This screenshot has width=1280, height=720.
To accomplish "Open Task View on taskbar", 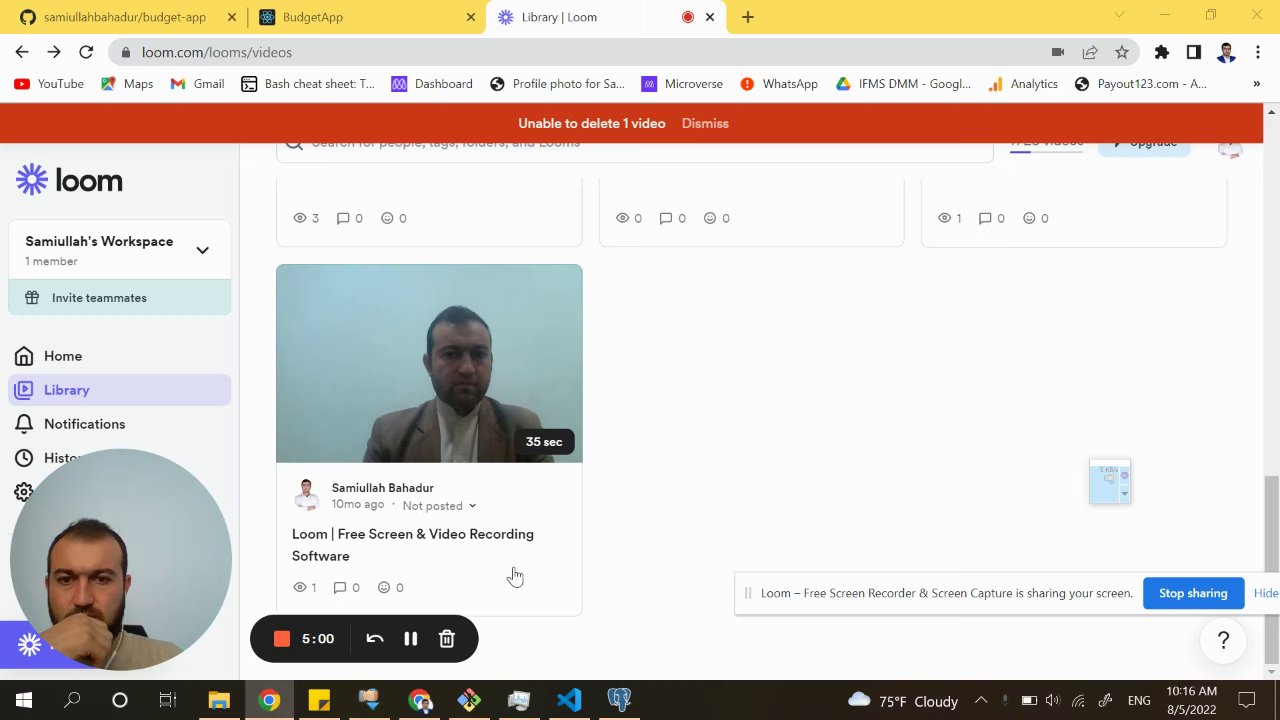I will 168,700.
